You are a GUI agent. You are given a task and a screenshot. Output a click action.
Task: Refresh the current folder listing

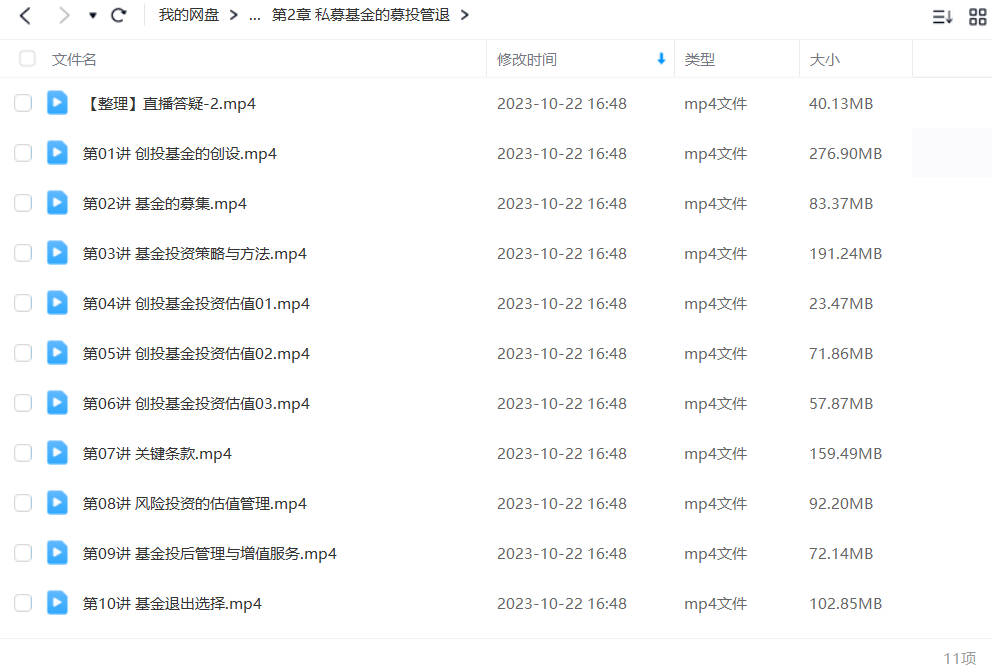pyautogui.click(x=118, y=15)
